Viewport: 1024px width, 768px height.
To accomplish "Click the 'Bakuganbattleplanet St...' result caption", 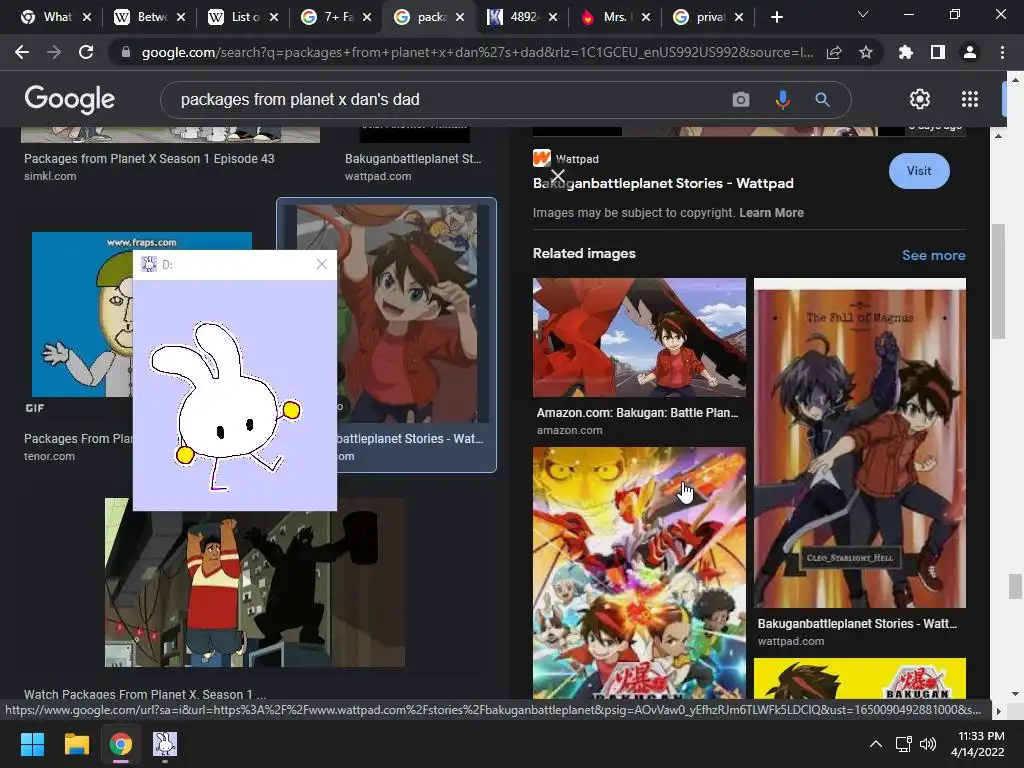I will 413,159.
